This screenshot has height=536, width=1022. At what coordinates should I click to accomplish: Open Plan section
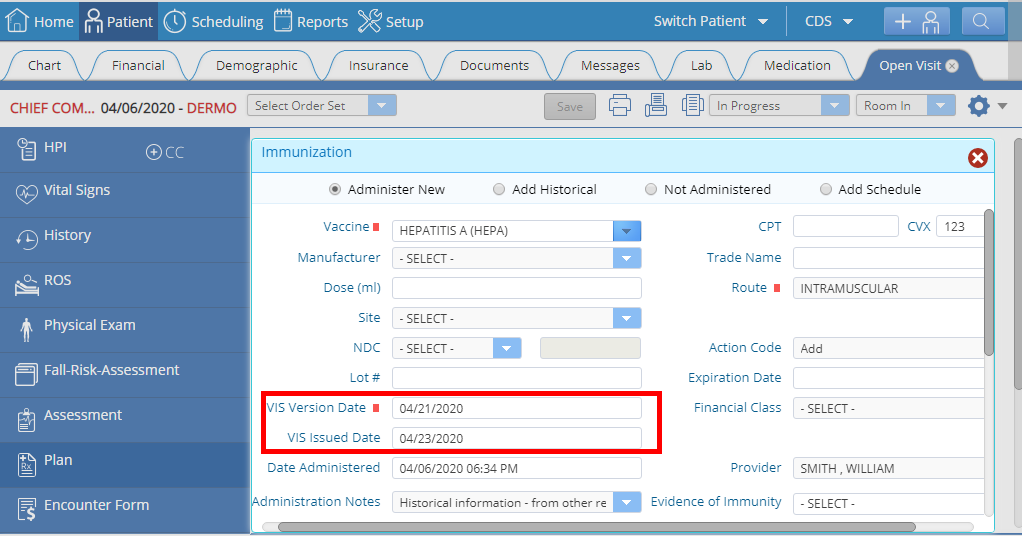coord(124,465)
